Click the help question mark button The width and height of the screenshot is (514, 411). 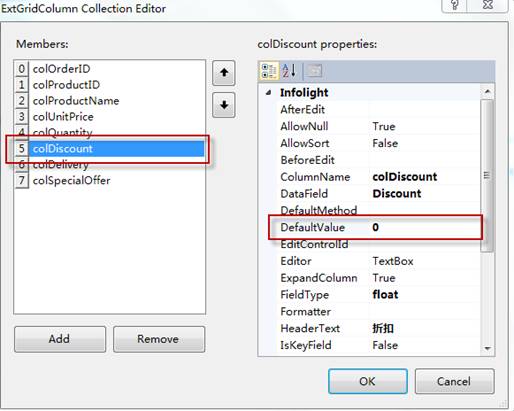[455, 5]
